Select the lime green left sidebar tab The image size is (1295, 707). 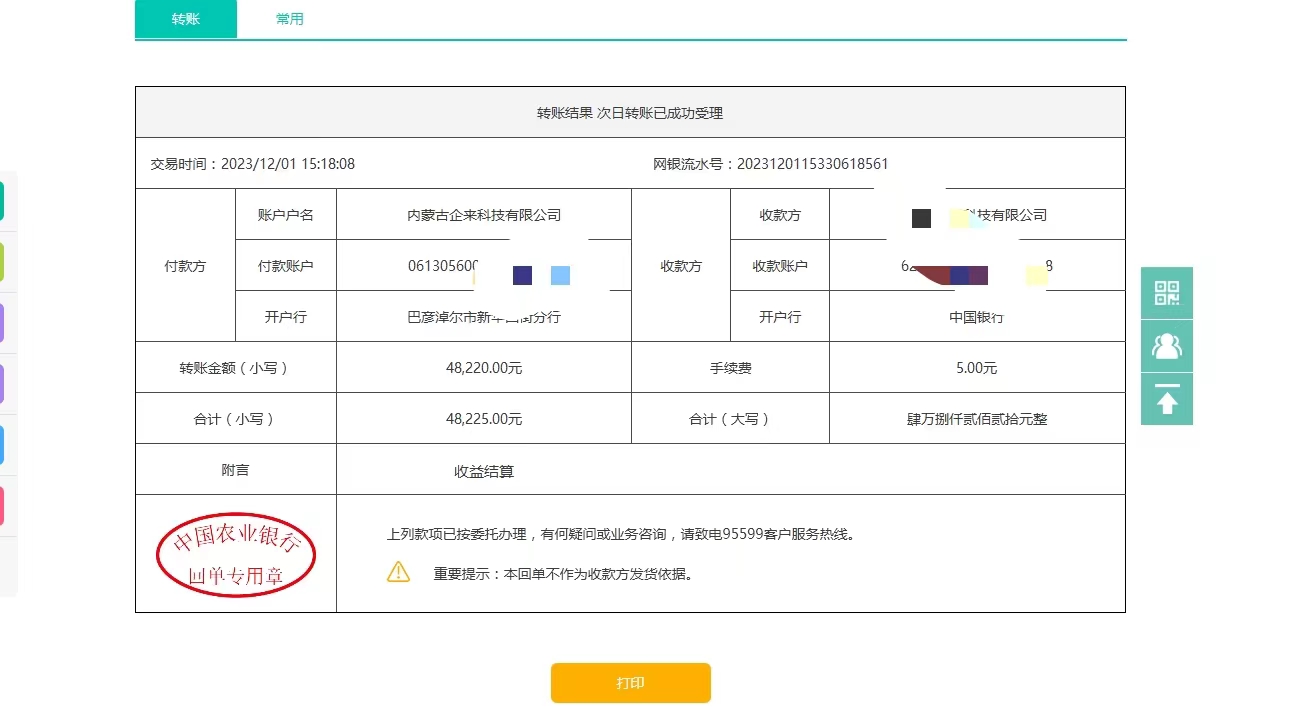2,261
